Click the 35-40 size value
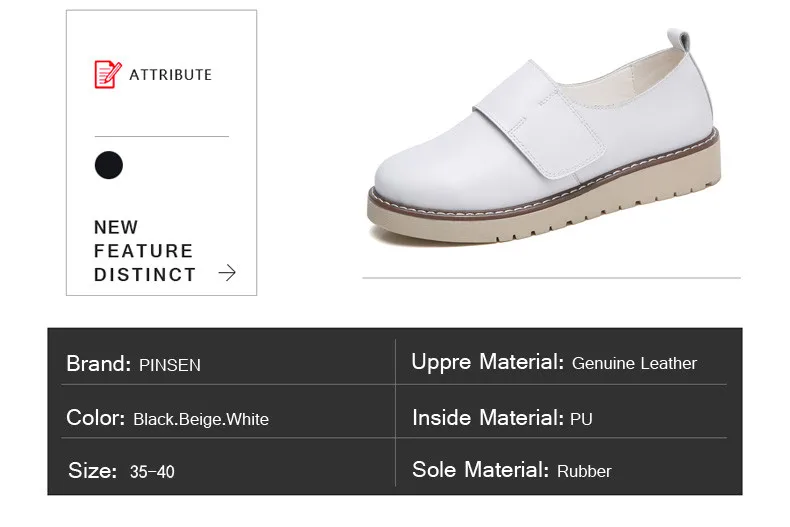This screenshot has height=527, width=790. click(152, 472)
